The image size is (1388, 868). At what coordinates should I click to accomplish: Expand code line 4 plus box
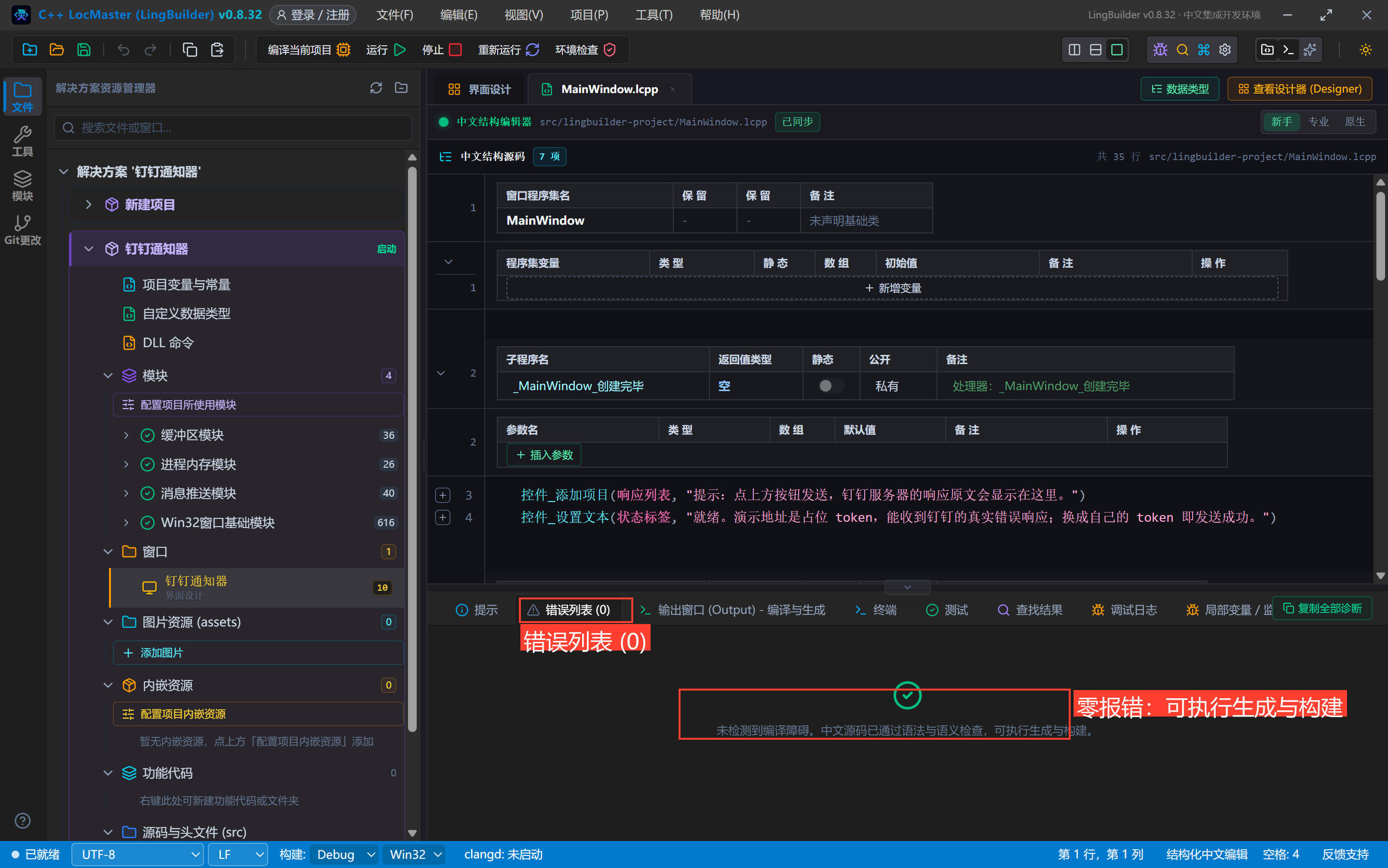(x=443, y=517)
